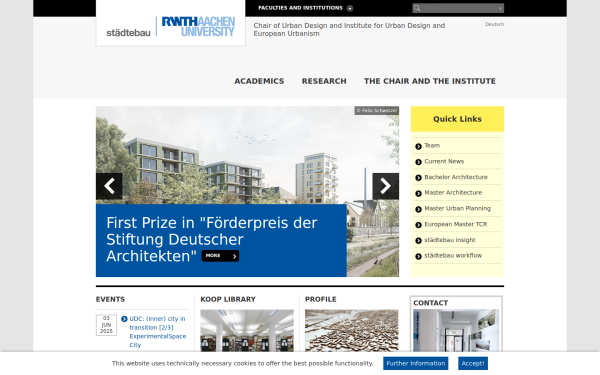The width and height of the screenshot is (600, 375).
Task: Click the Profile heading
Action: 321,299
